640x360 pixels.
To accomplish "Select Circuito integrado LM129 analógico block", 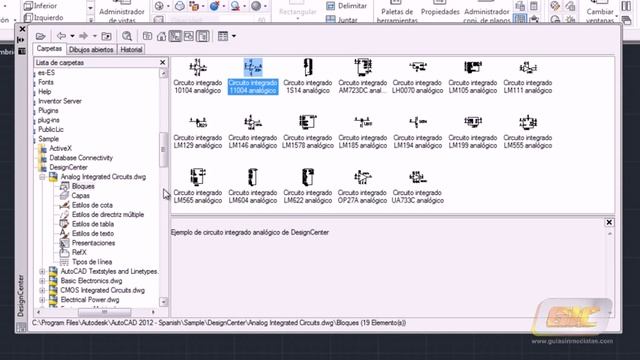I will (x=198, y=132).
